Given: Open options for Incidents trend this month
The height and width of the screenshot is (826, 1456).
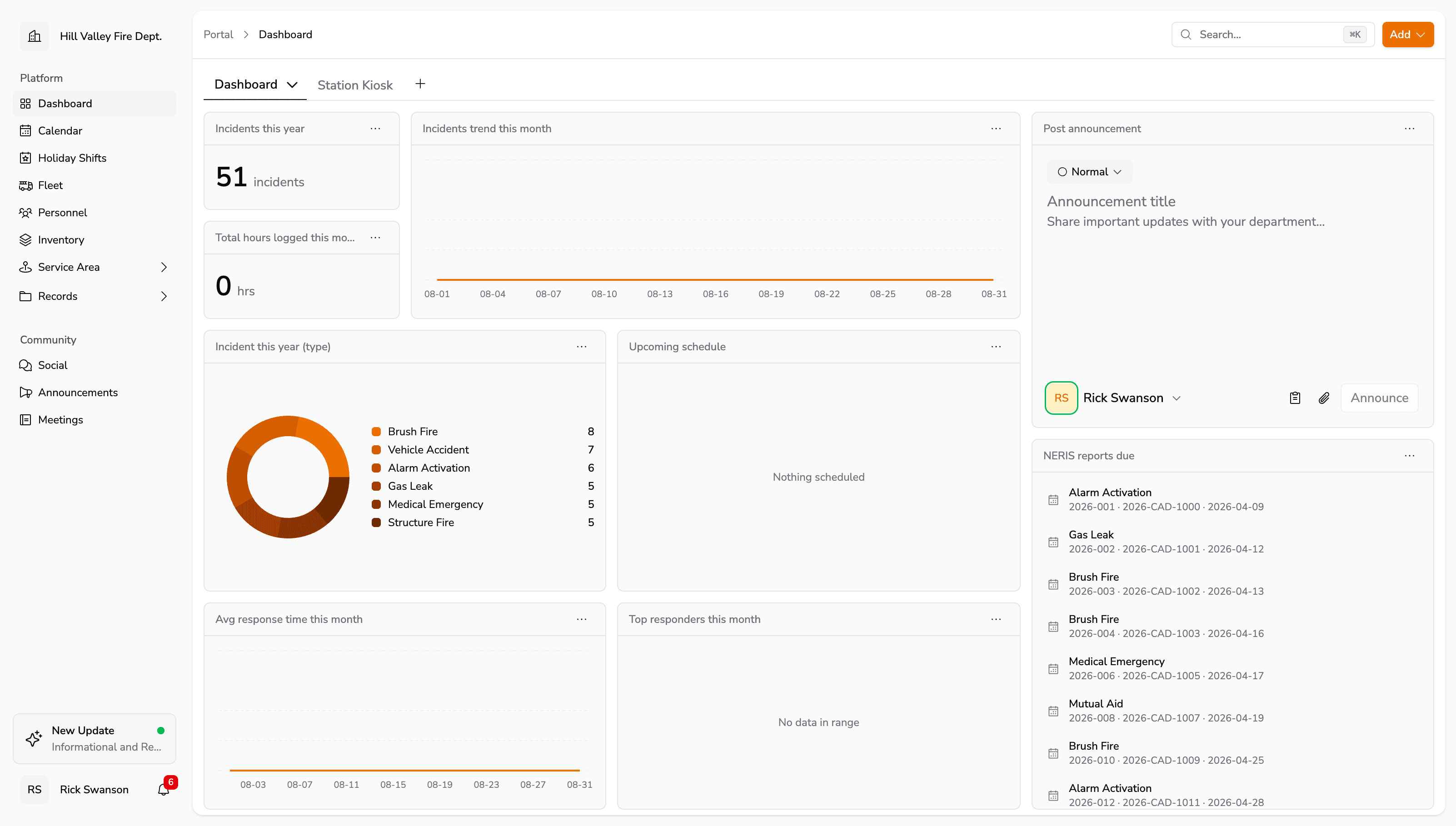Looking at the screenshot, I should coord(996,129).
